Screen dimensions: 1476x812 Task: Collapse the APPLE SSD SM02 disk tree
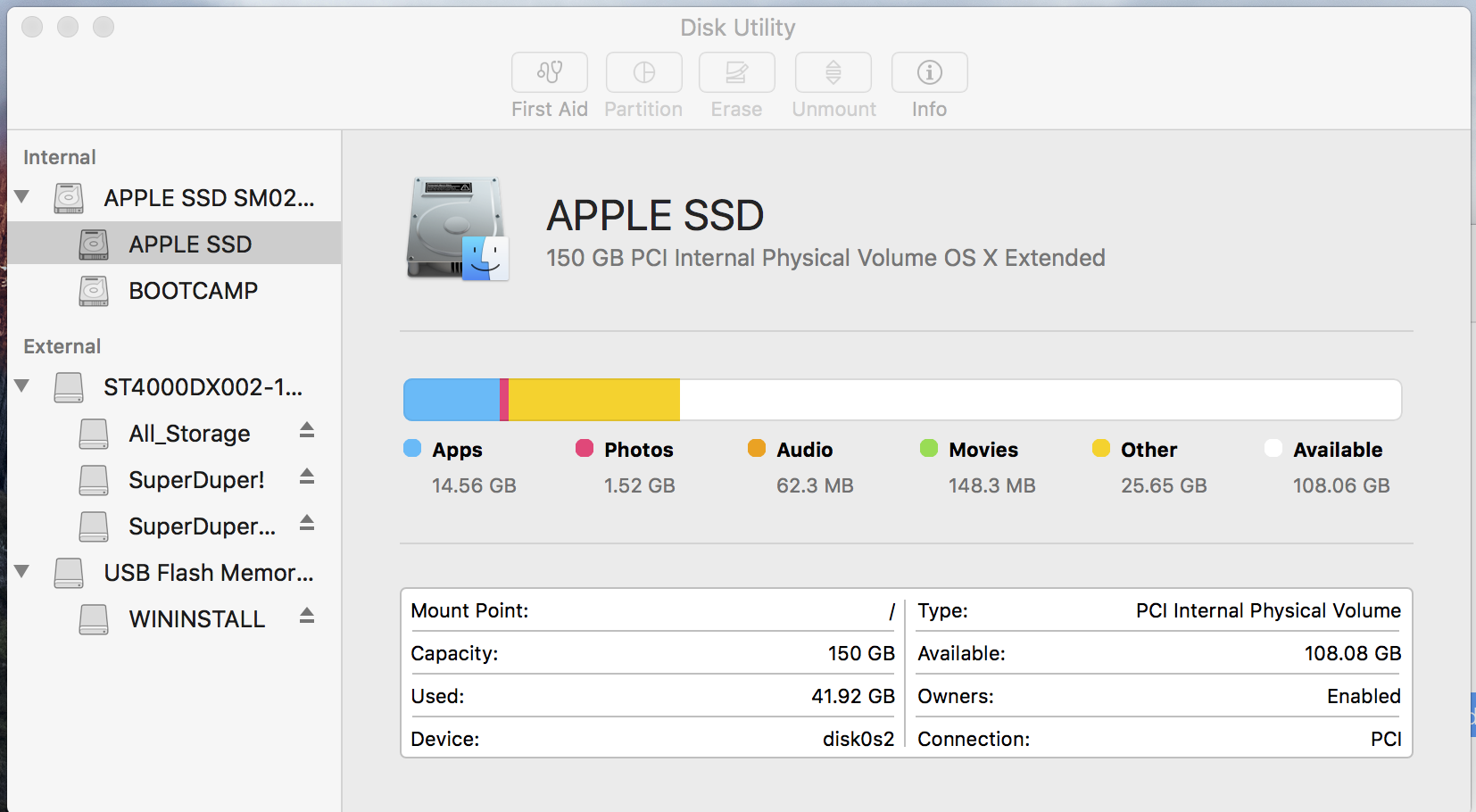(x=22, y=196)
